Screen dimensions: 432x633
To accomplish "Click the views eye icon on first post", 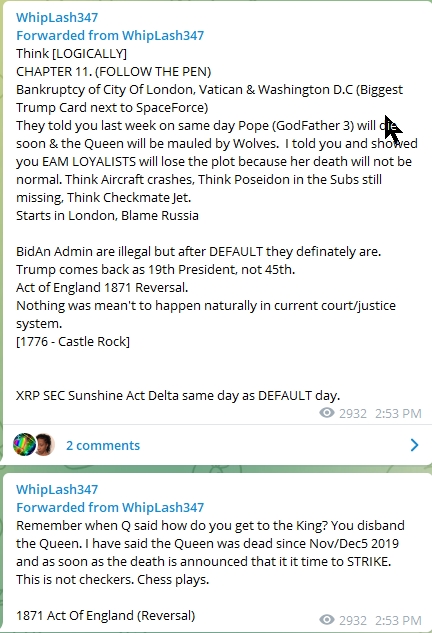I will pos(327,413).
